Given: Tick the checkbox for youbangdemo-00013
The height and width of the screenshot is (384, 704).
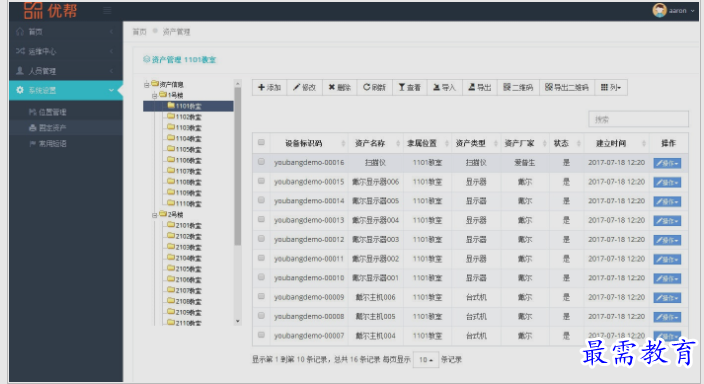Looking at the screenshot, I should pyautogui.click(x=261, y=220).
